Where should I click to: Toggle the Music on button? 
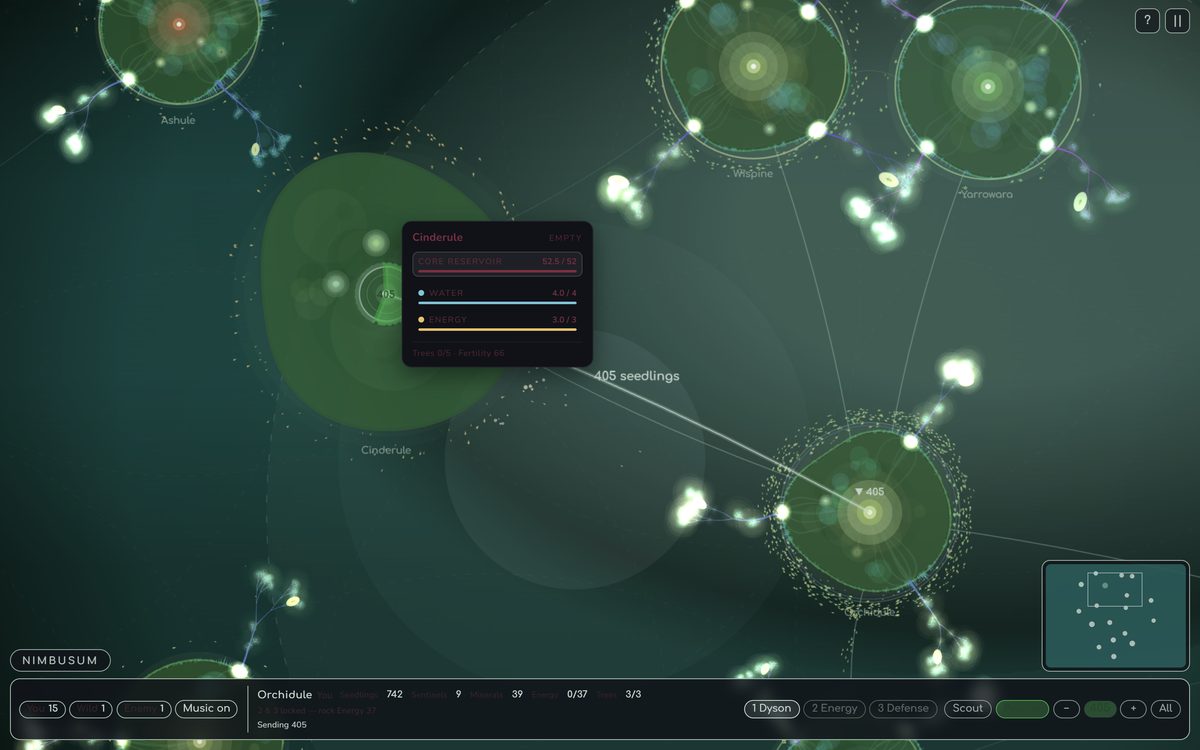point(207,709)
